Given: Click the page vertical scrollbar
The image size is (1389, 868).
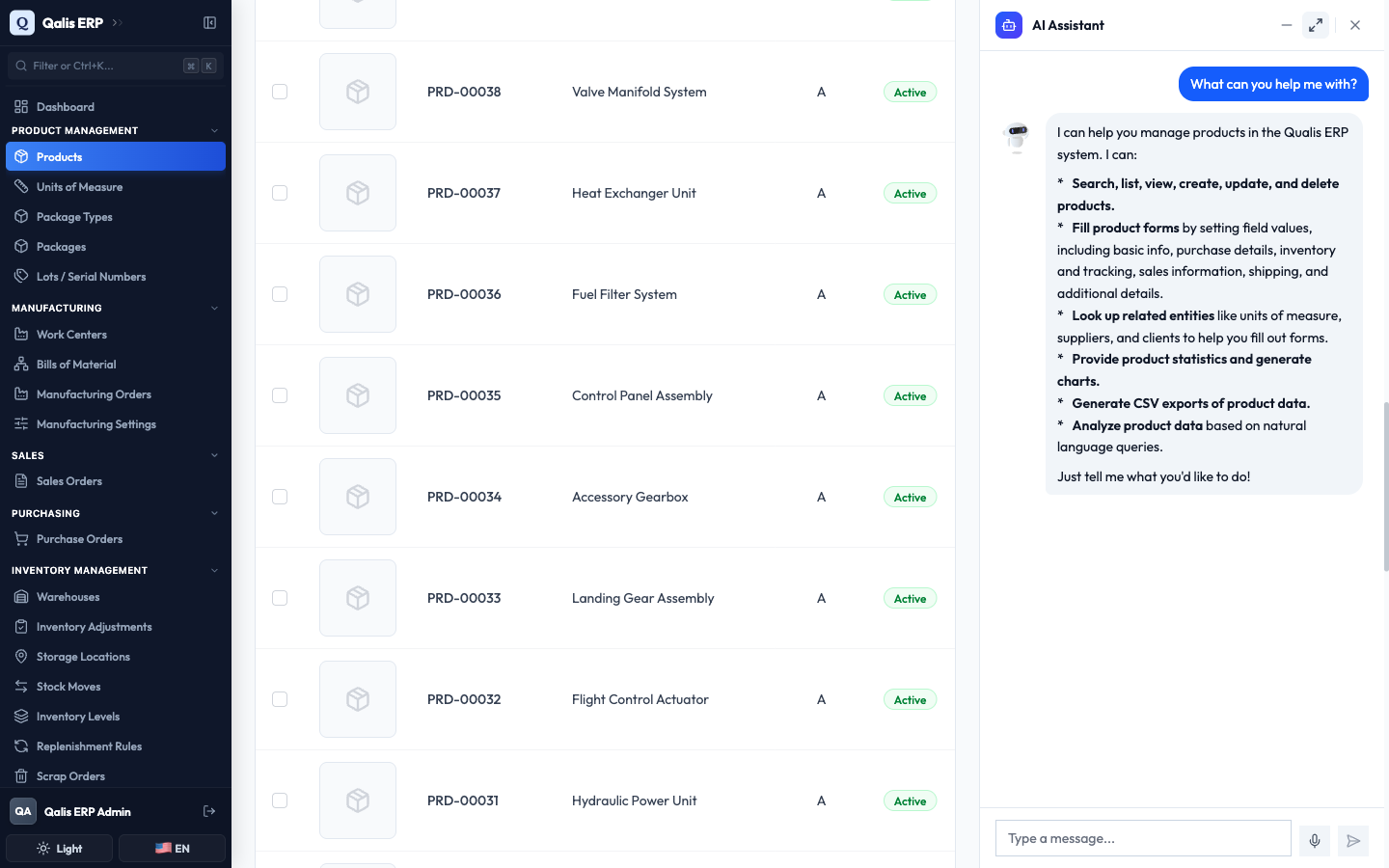Looking at the screenshot, I should (1386, 487).
